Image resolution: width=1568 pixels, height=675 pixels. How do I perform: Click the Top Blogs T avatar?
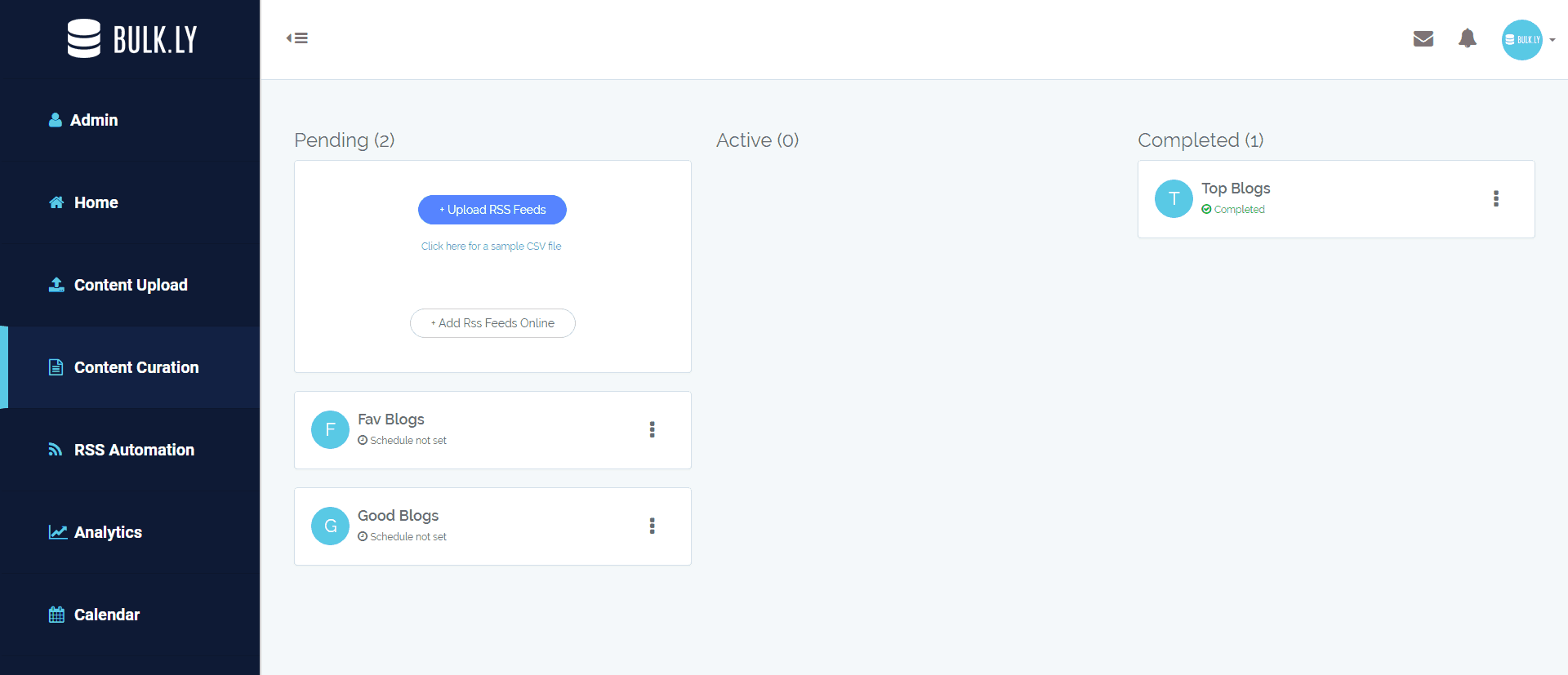pos(1174,198)
